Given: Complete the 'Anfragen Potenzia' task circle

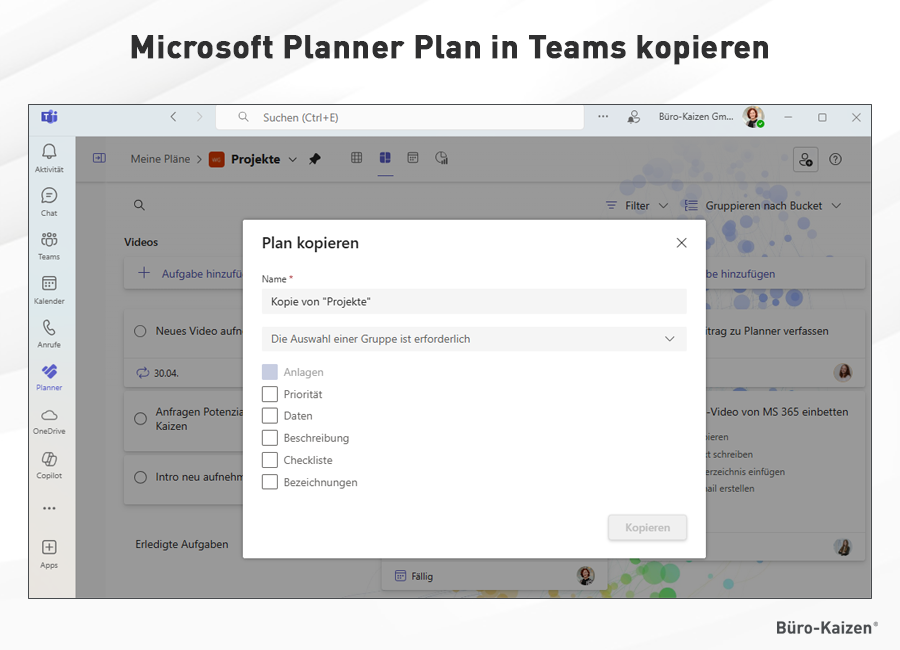Looking at the screenshot, I should (140, 419).
